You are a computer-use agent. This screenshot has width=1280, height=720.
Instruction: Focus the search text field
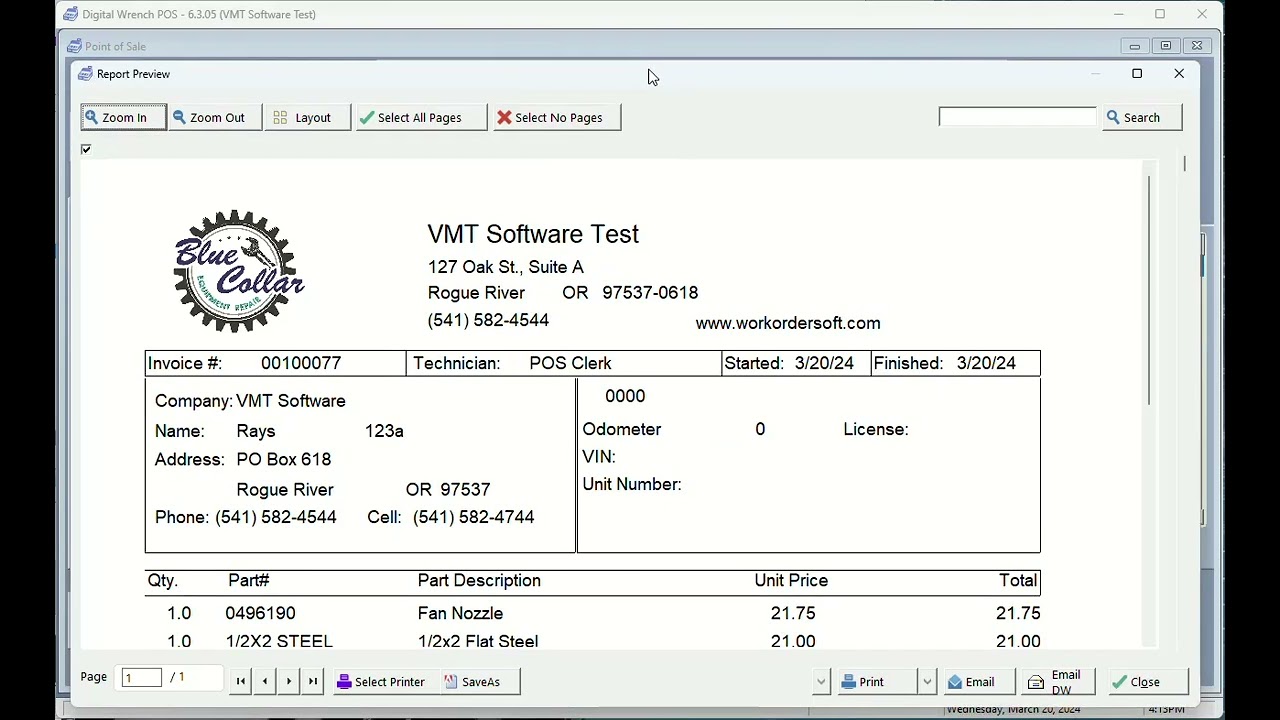point(1017,117)
